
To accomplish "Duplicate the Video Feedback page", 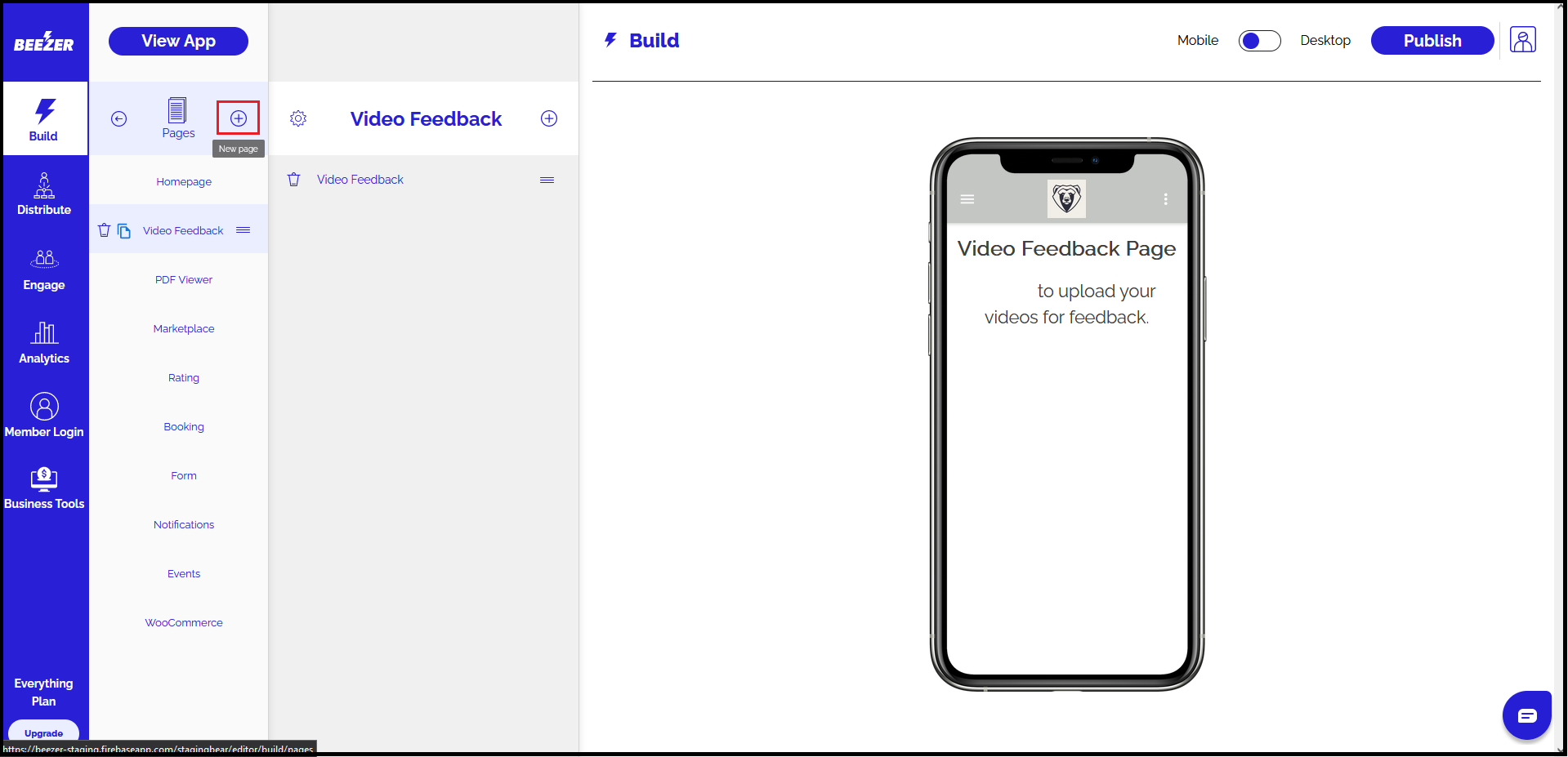I will pyautogui.click(x=124, y=231).
